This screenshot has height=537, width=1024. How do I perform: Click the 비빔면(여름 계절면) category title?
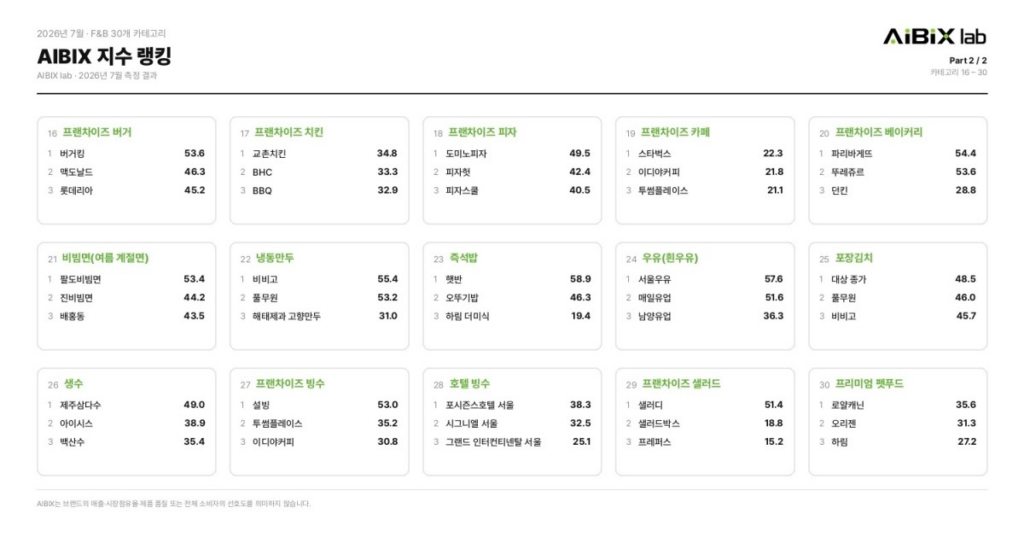(105, 258)
